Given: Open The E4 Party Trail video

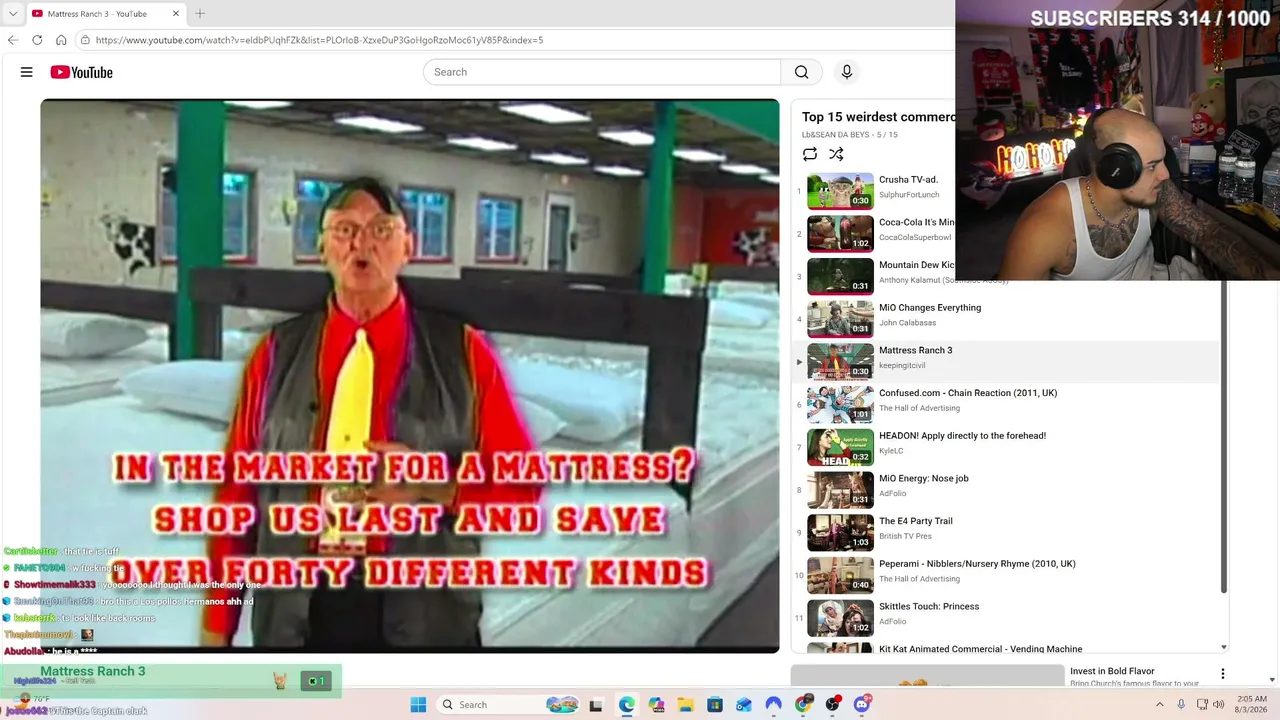Looking at the screenshot, I should [x=916, y=521].
